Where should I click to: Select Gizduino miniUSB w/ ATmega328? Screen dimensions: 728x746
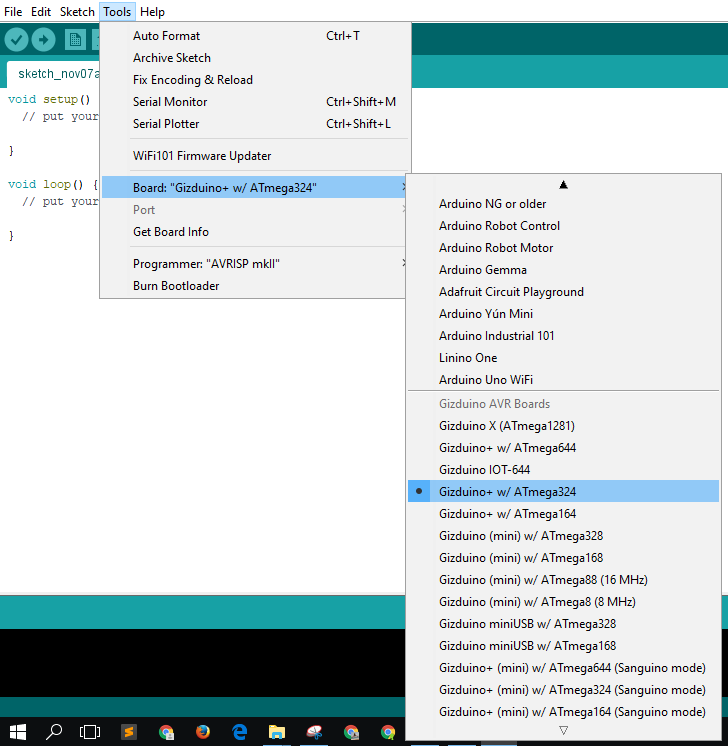click(563, 624)
